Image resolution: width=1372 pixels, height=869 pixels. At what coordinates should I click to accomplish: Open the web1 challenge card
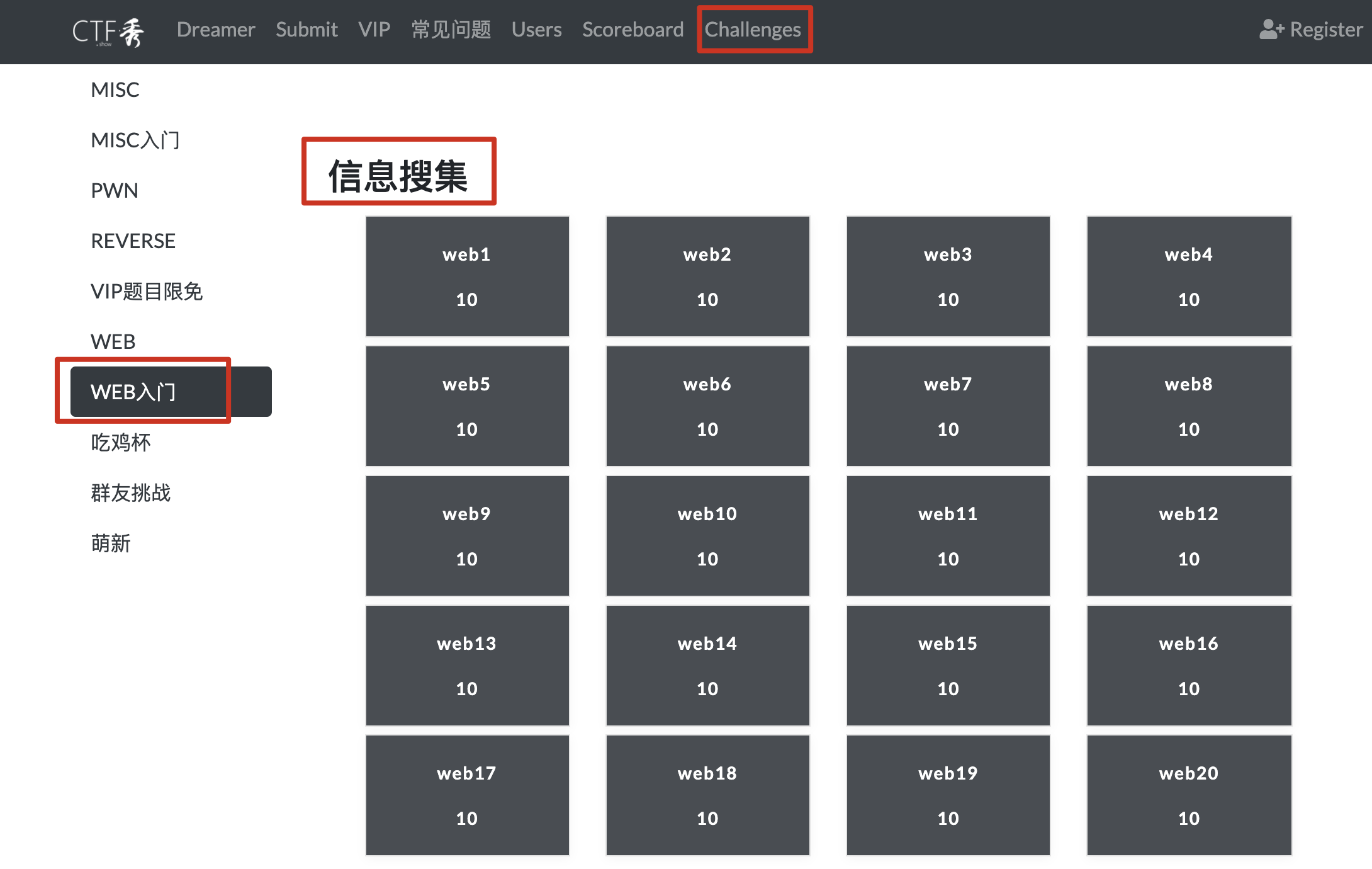(467, 276)
